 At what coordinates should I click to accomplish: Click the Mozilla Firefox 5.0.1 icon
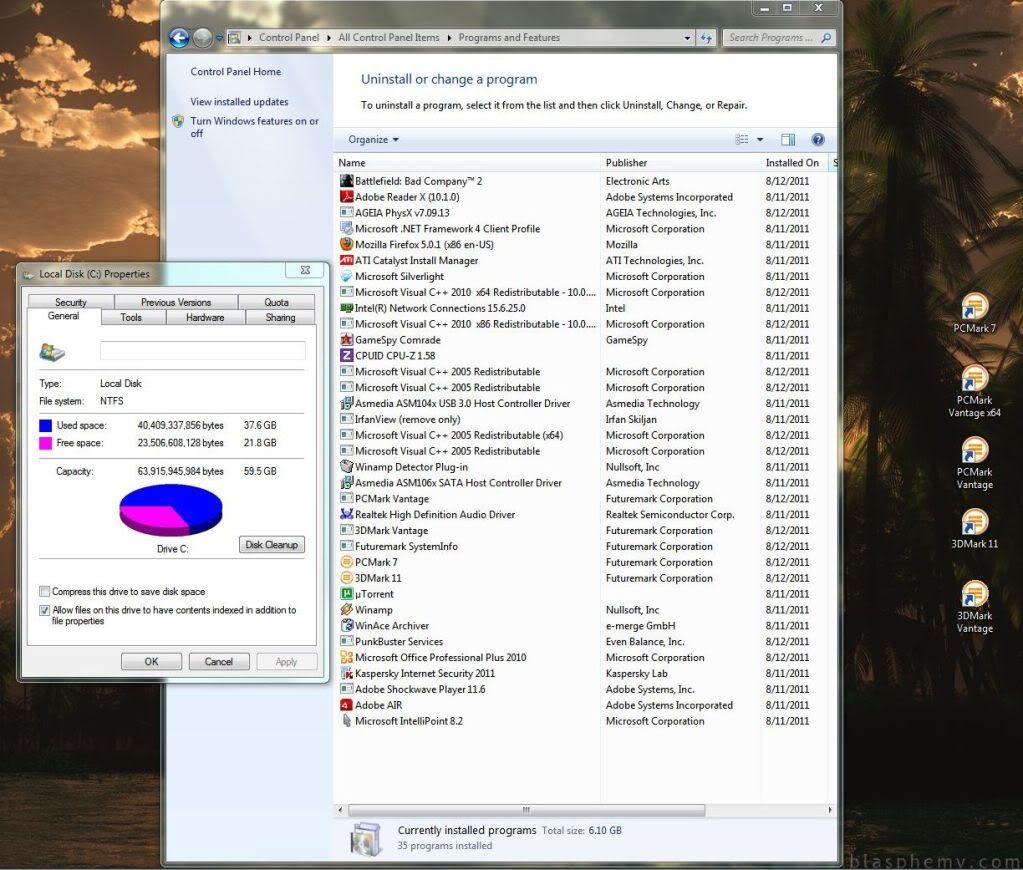(346, 244)
